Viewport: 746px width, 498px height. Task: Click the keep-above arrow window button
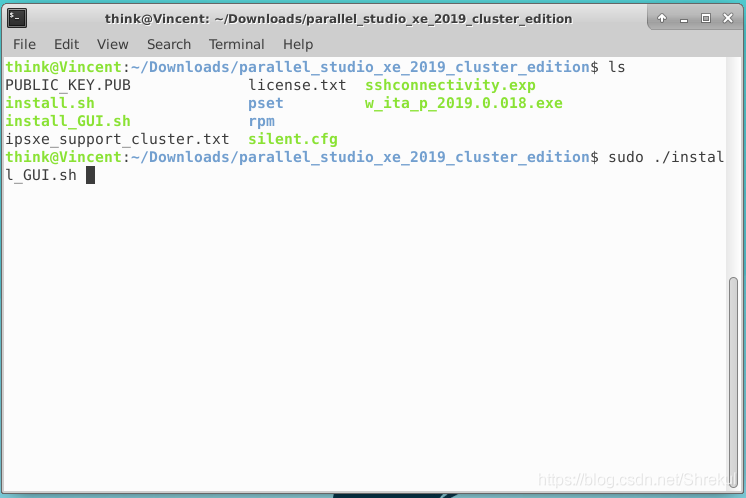point(662,18)
